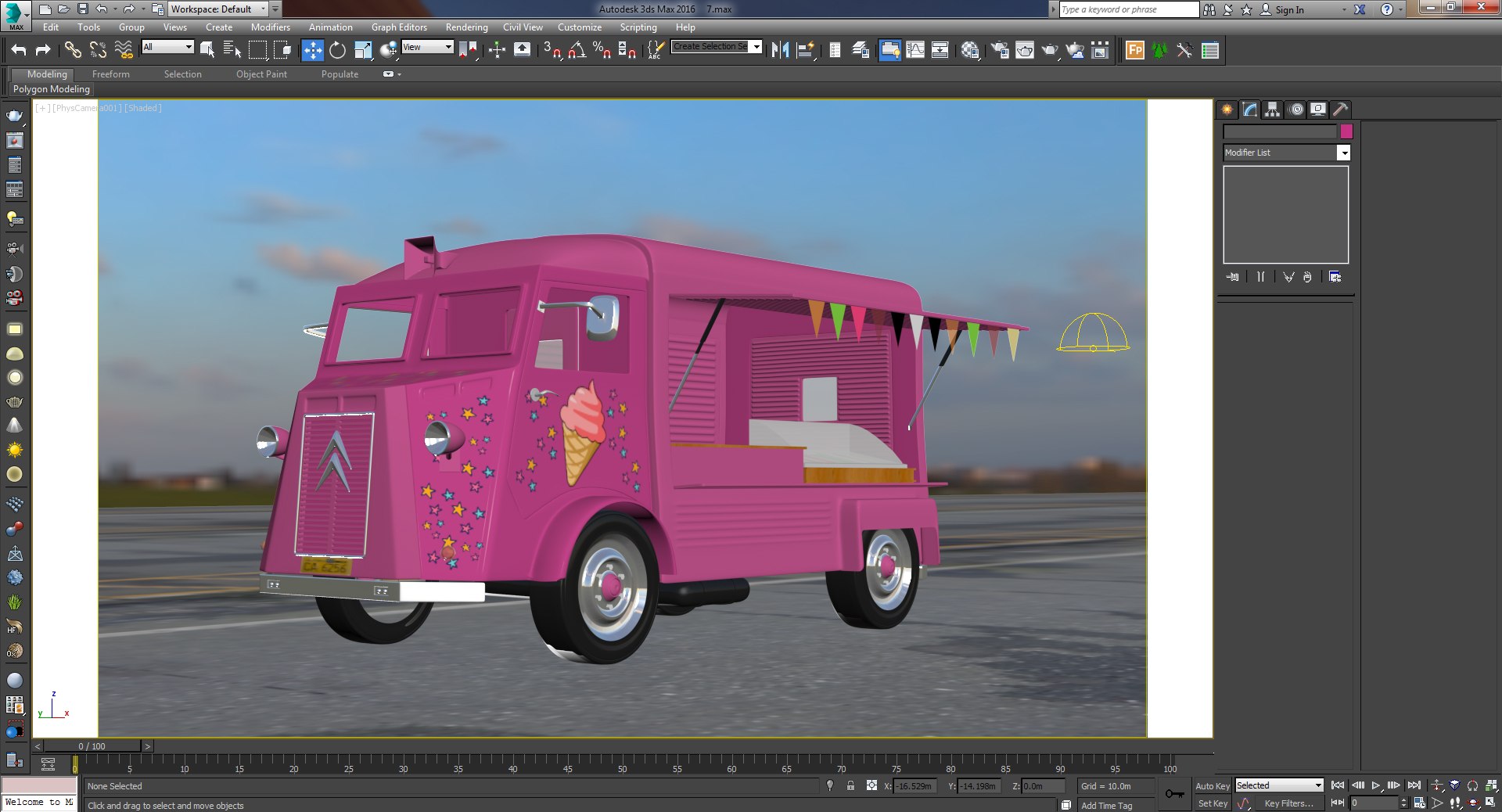Open the Display command panel tab

1318,110
